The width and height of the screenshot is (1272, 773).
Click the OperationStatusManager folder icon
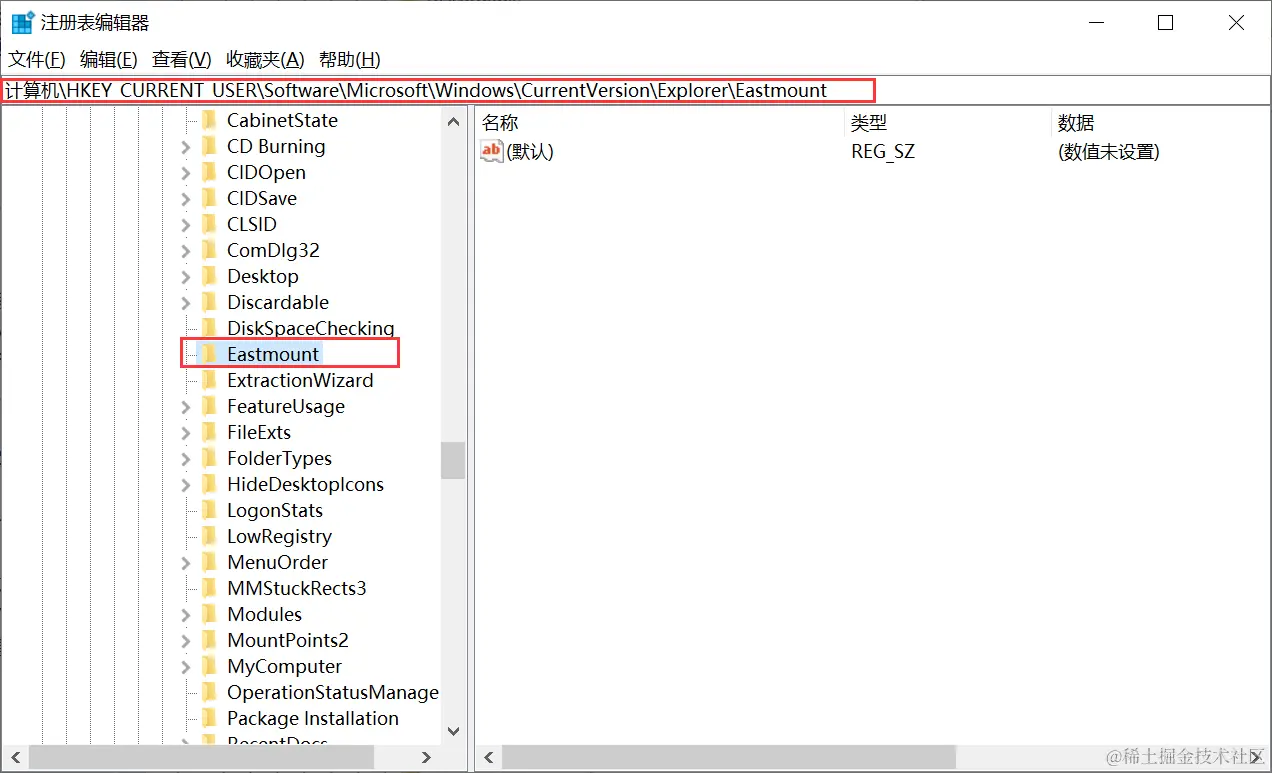(x=209, y=692)
